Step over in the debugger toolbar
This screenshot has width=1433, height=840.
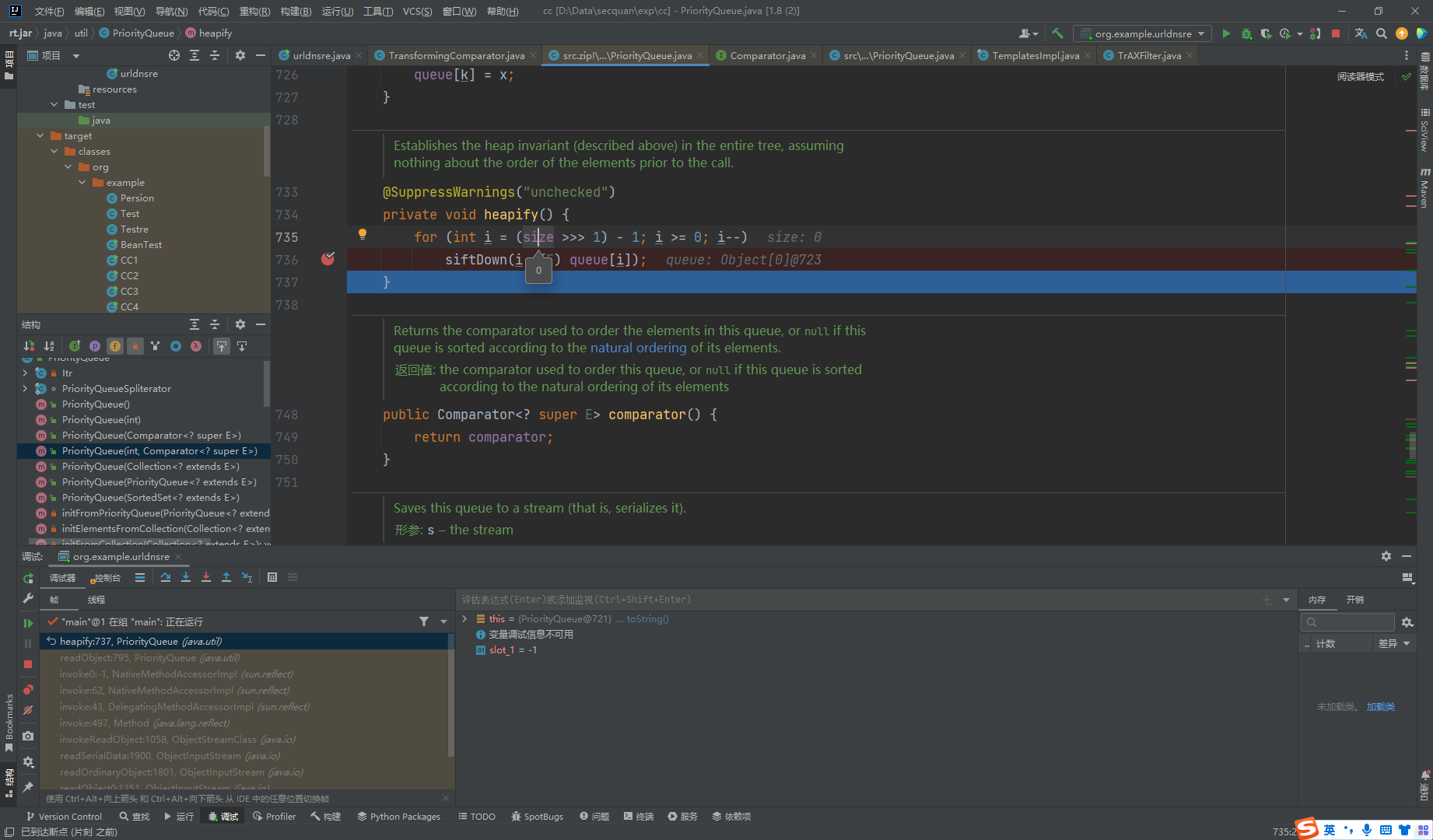tap(166, 577)
